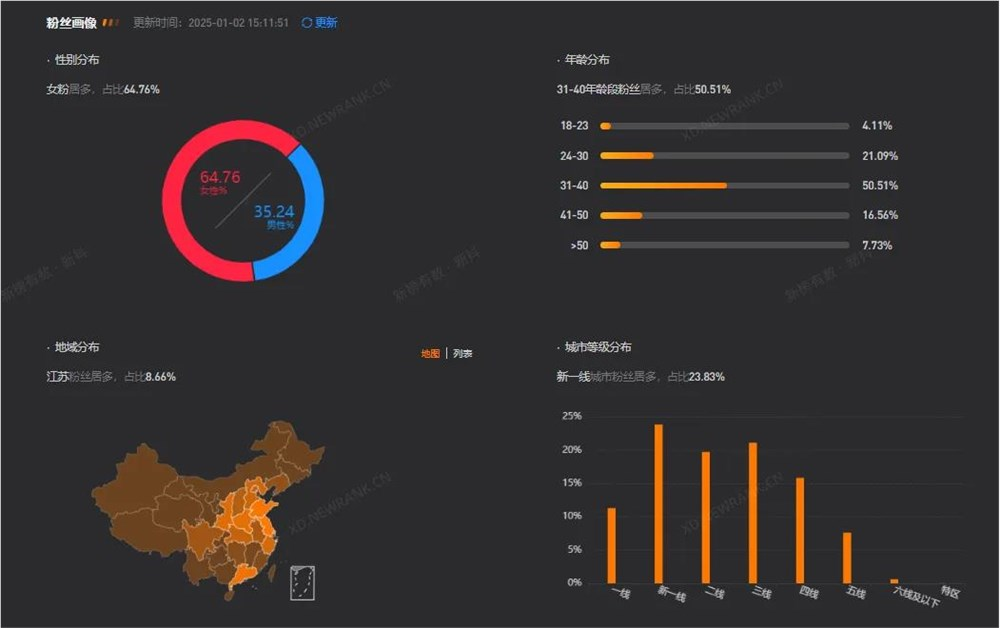The height and width of the screenshot is (628, 1000).
Task: Switch to the 列表 view
Action: [x=460, y=352]
